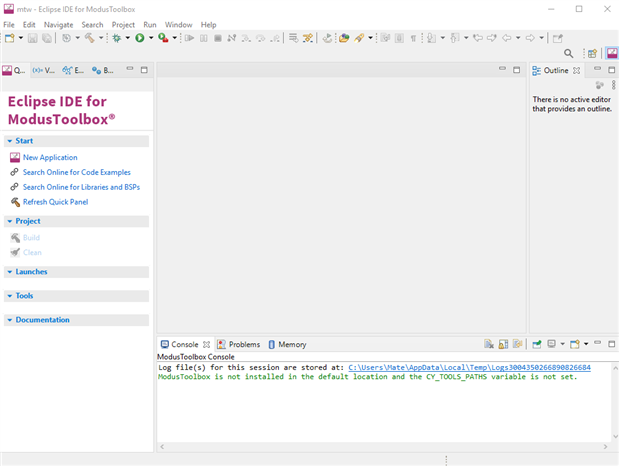Collapse the Launches section
The image size is (619, 466).
pyautogui.click(x=10, y=272)
